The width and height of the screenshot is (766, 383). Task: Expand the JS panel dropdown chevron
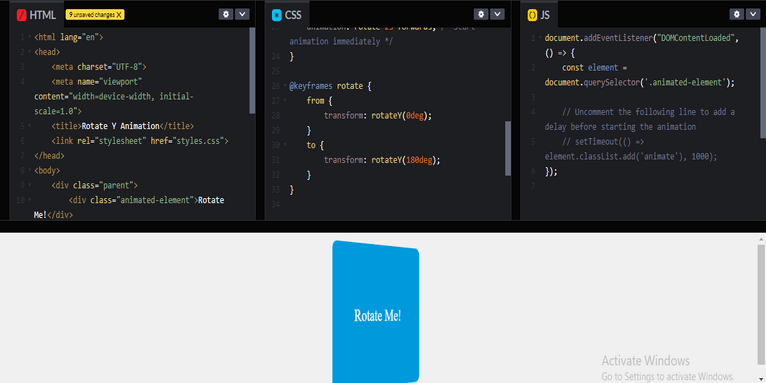coord(753,14)
